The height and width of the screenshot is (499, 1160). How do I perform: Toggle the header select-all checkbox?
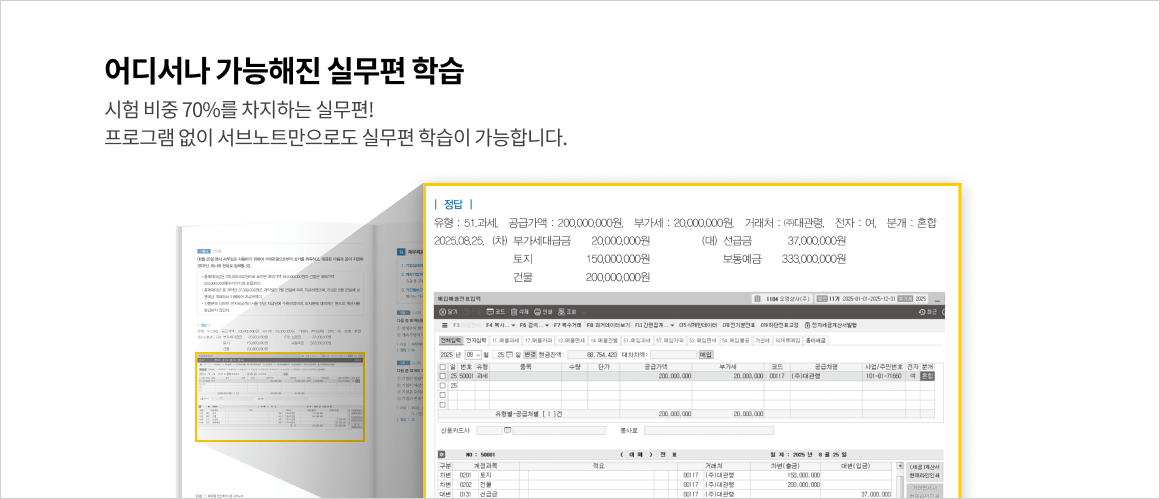pyautogui.click(x=442, y=367)
